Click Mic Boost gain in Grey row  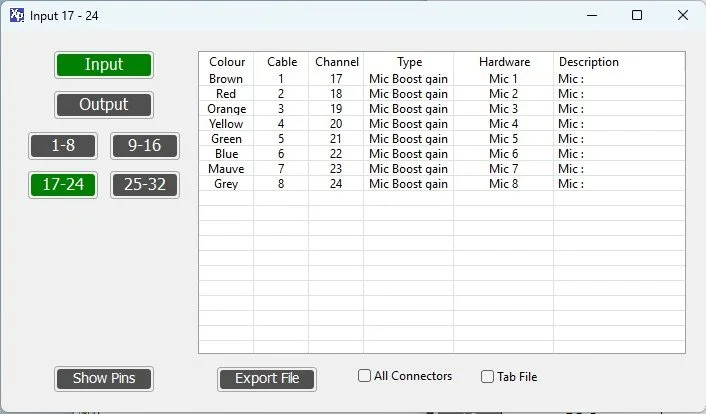pos(408,184)
